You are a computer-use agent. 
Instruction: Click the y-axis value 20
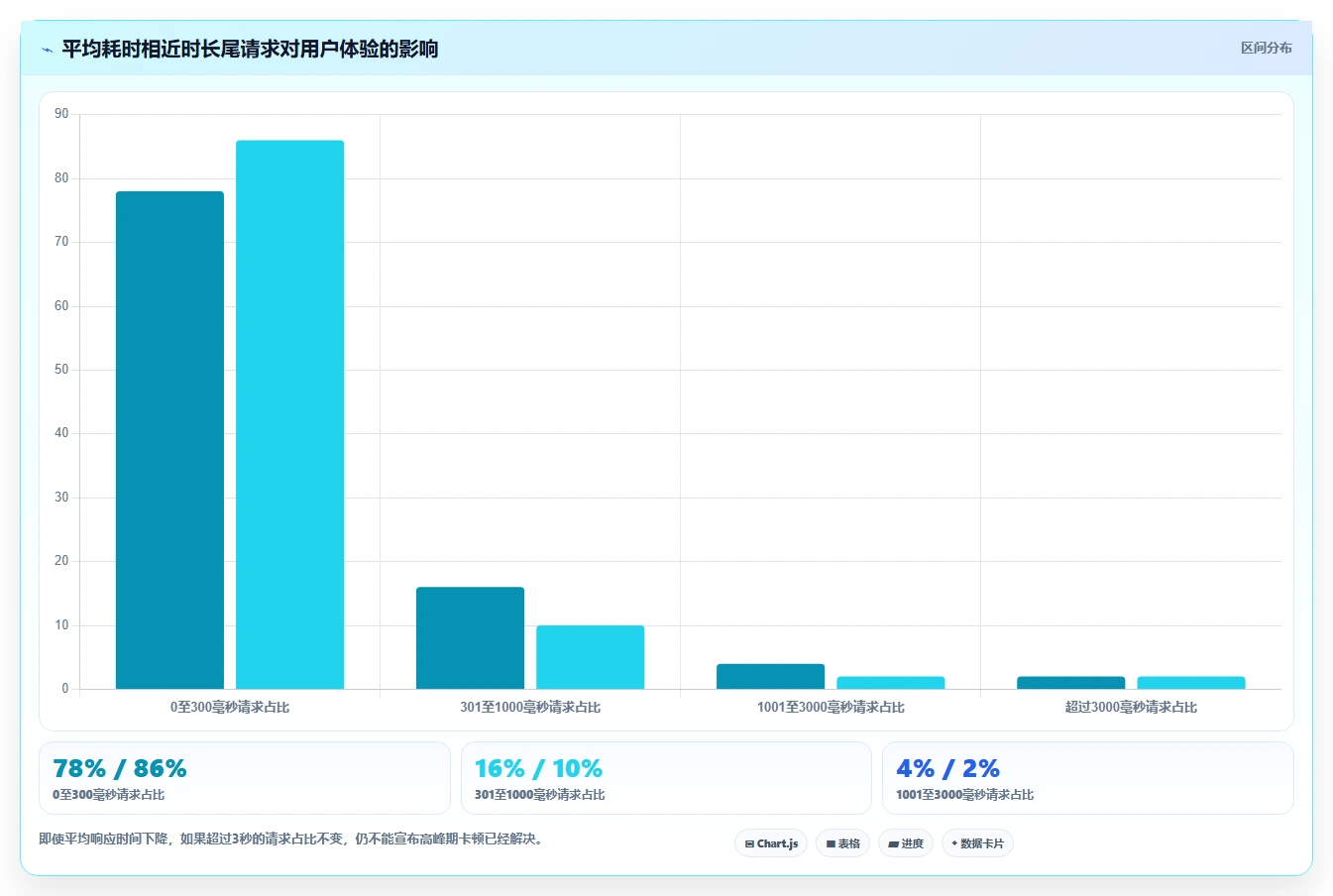[61, 561]
